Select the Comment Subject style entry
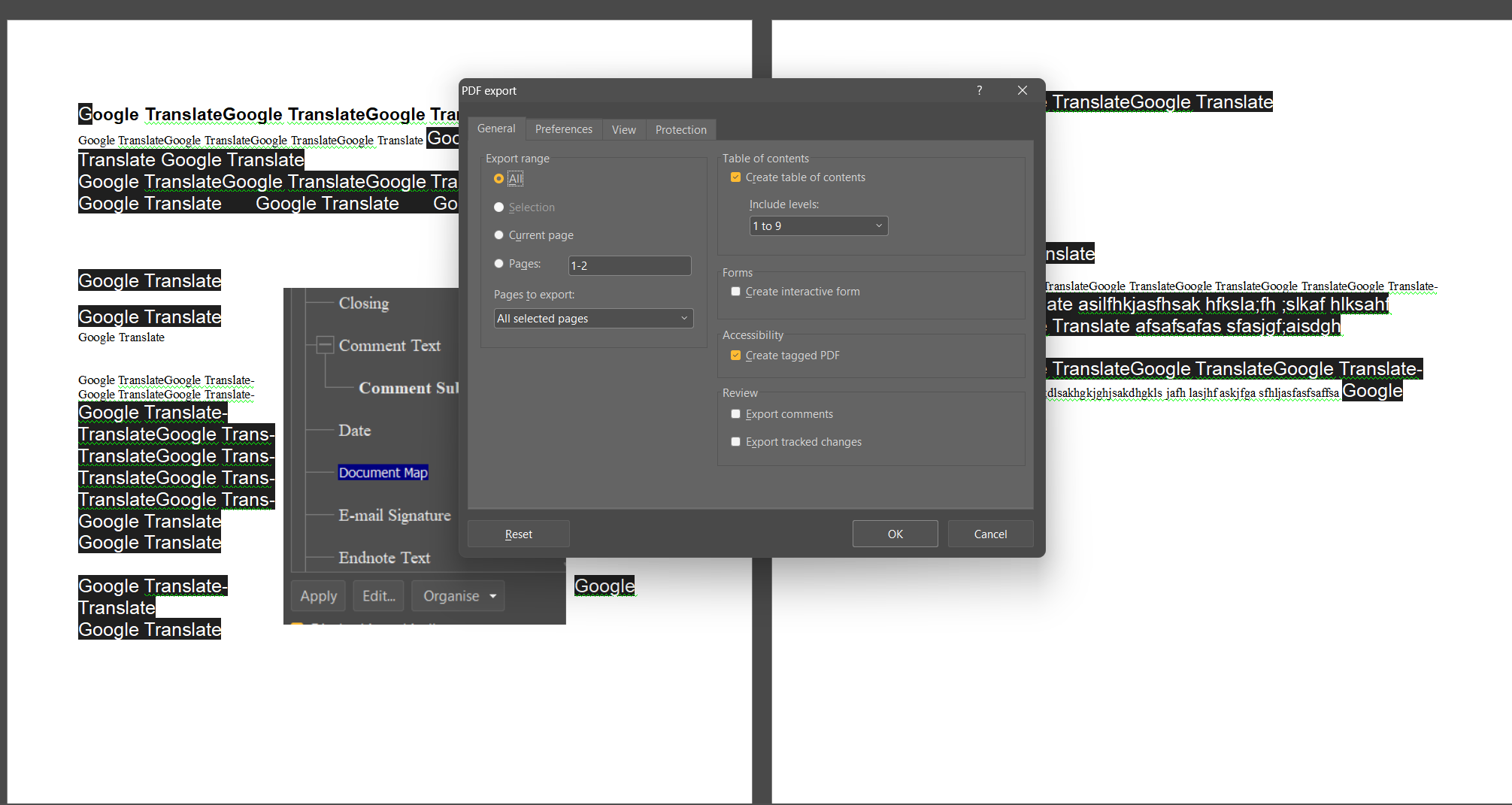This screenshot has height=805, width=1512. pos(409,388)
